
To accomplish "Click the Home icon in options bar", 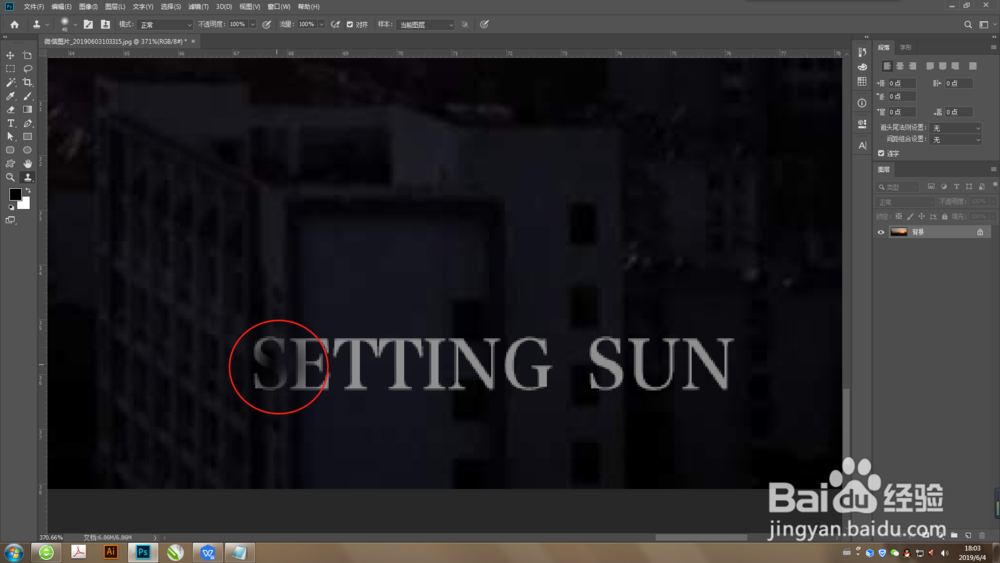I will (14, 24).
